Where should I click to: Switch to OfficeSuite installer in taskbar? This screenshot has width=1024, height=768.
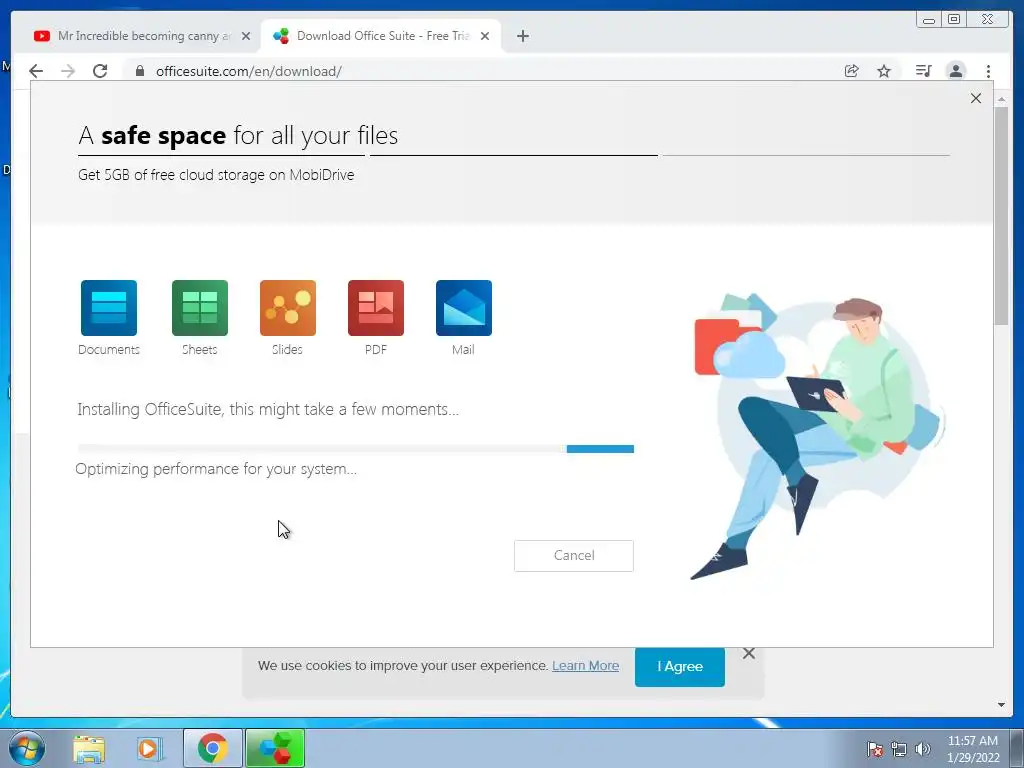pos(275,748)
